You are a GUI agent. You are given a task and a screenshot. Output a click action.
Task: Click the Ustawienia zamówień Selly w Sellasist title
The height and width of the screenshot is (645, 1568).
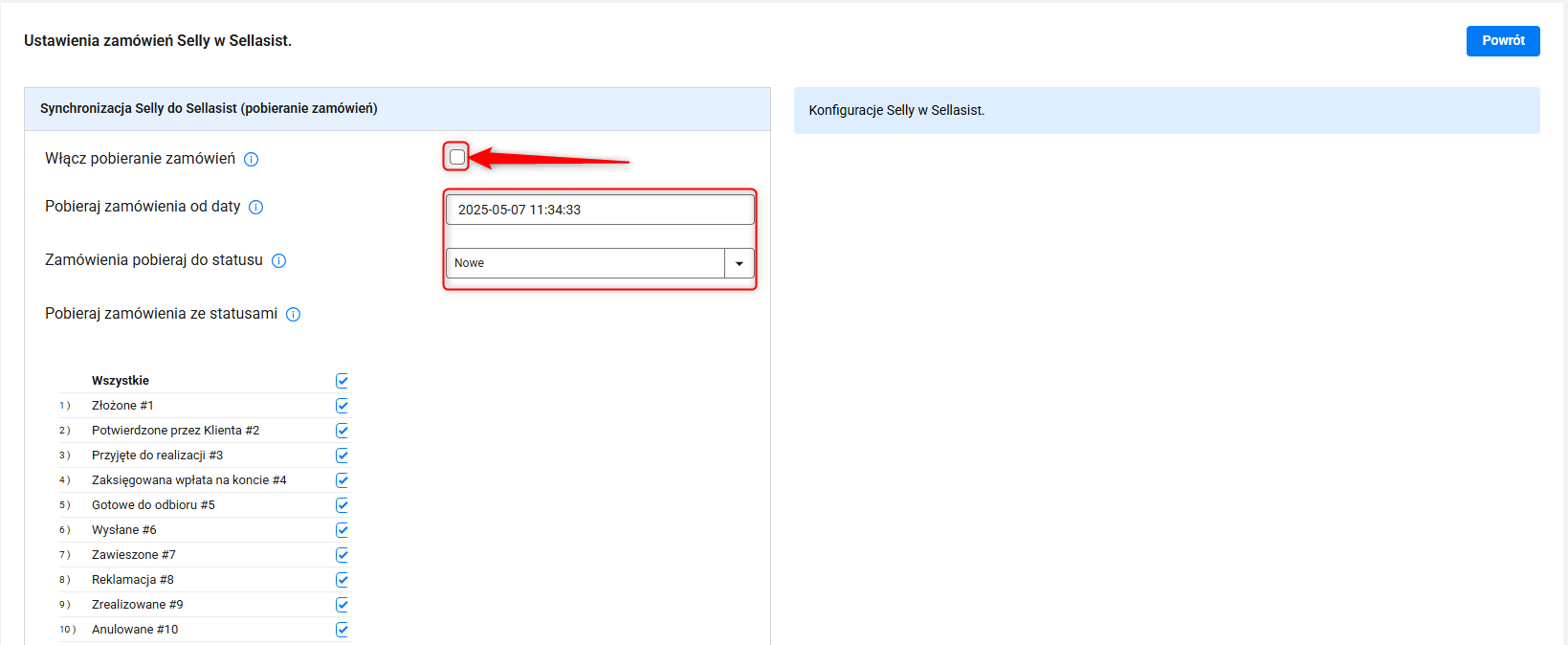(x=158, y=41)
